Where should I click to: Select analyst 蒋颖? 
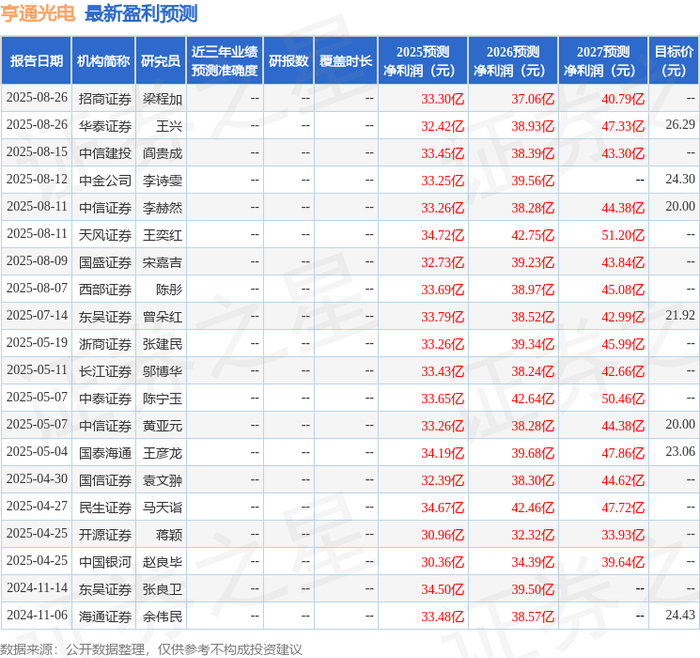[169, 535]
